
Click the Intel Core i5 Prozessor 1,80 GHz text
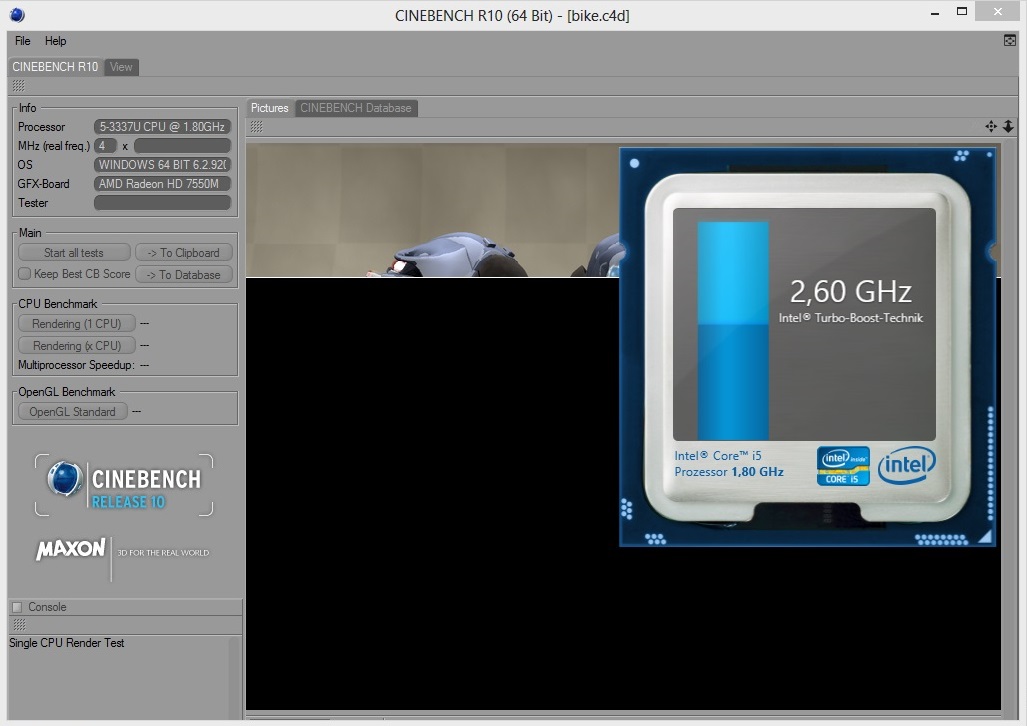click(729, 463)
